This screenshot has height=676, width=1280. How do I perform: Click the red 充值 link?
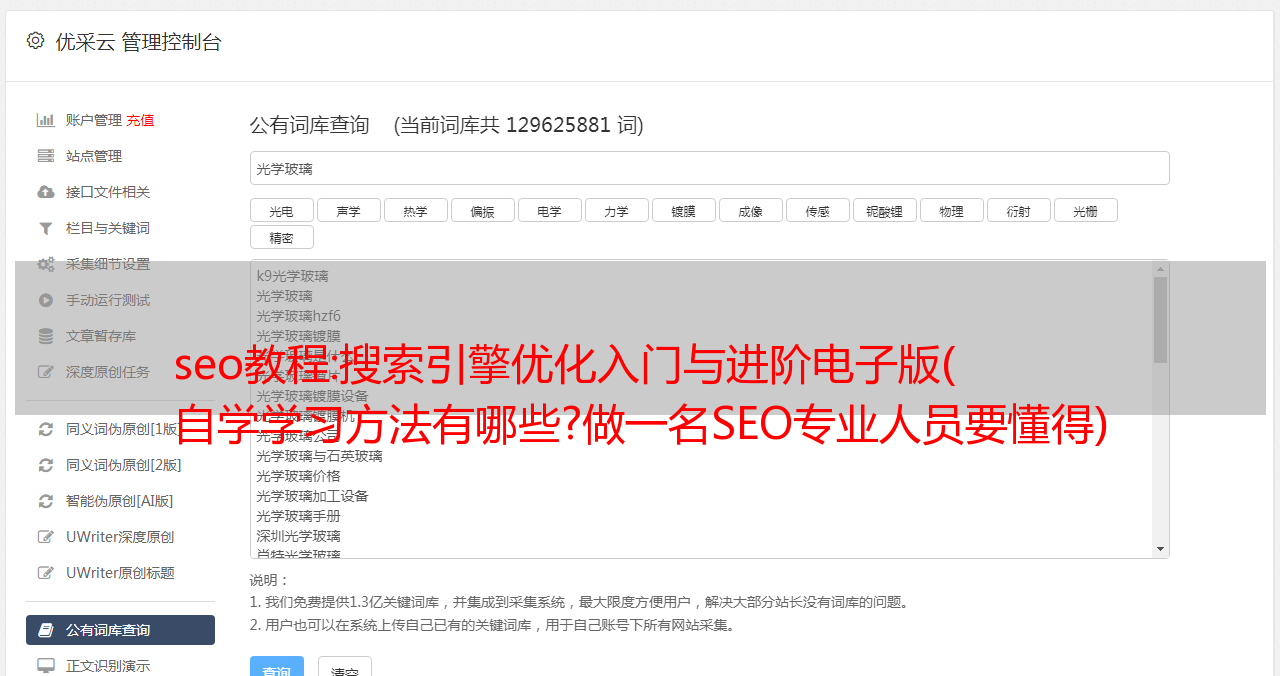(140, 120)
